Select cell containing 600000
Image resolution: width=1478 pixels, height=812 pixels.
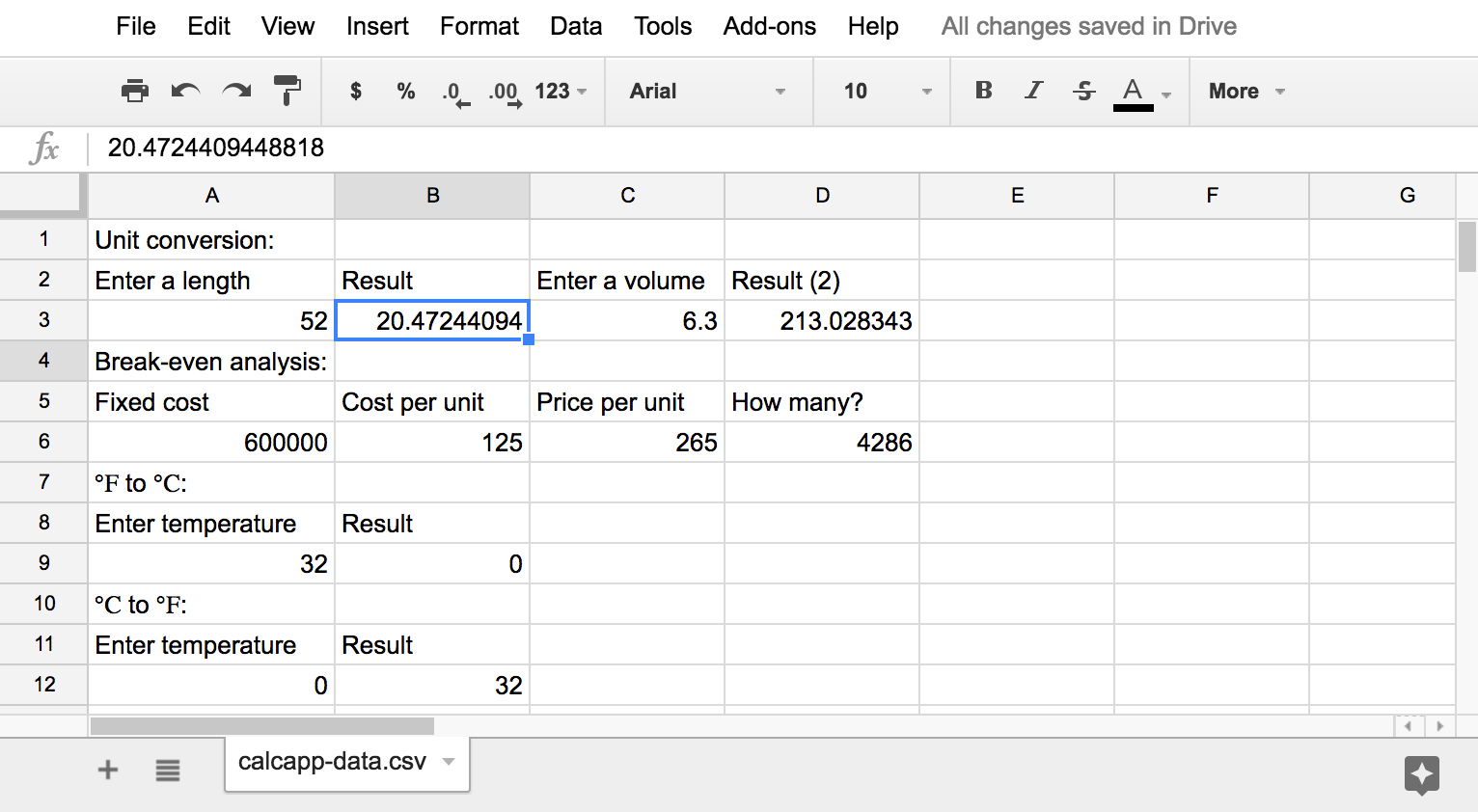211,442
